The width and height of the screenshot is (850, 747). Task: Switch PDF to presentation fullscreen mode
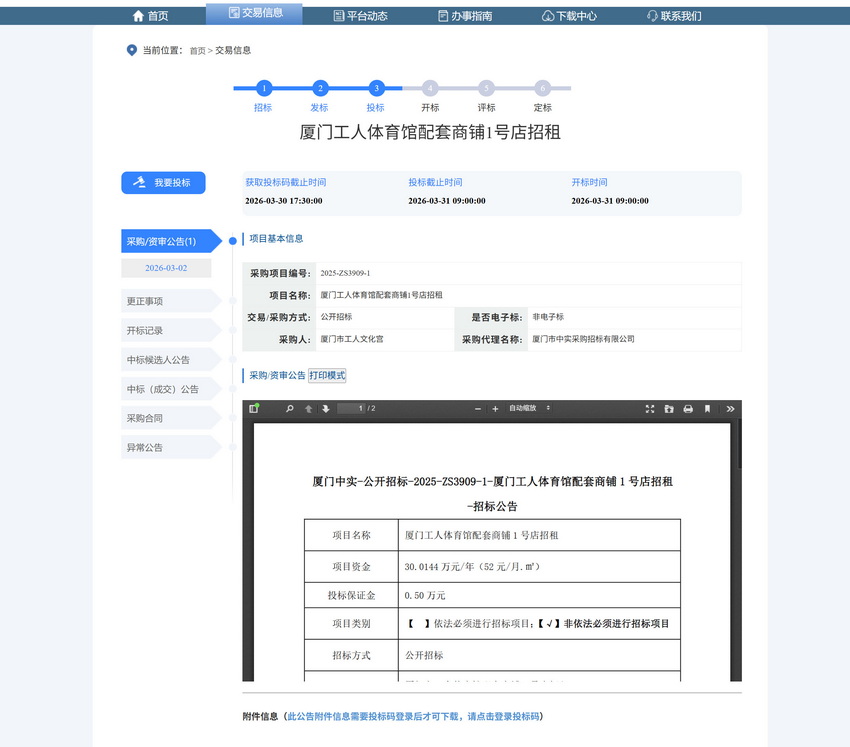pos(650,408)
